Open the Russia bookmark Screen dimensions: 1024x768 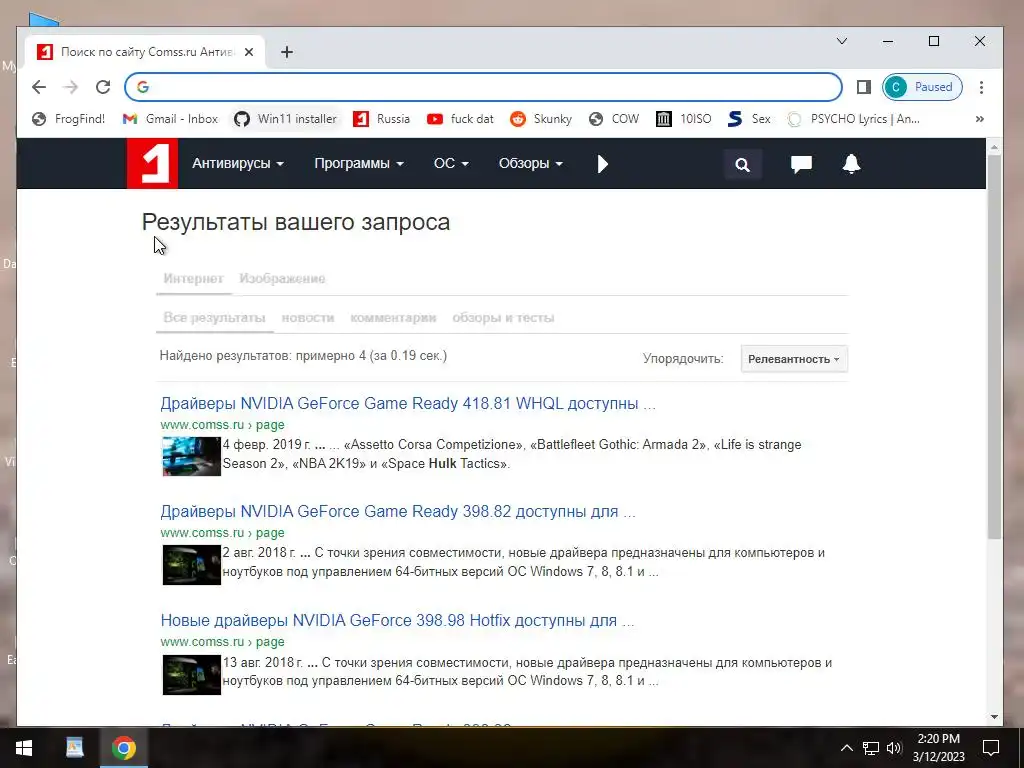[x=382, y=119]
